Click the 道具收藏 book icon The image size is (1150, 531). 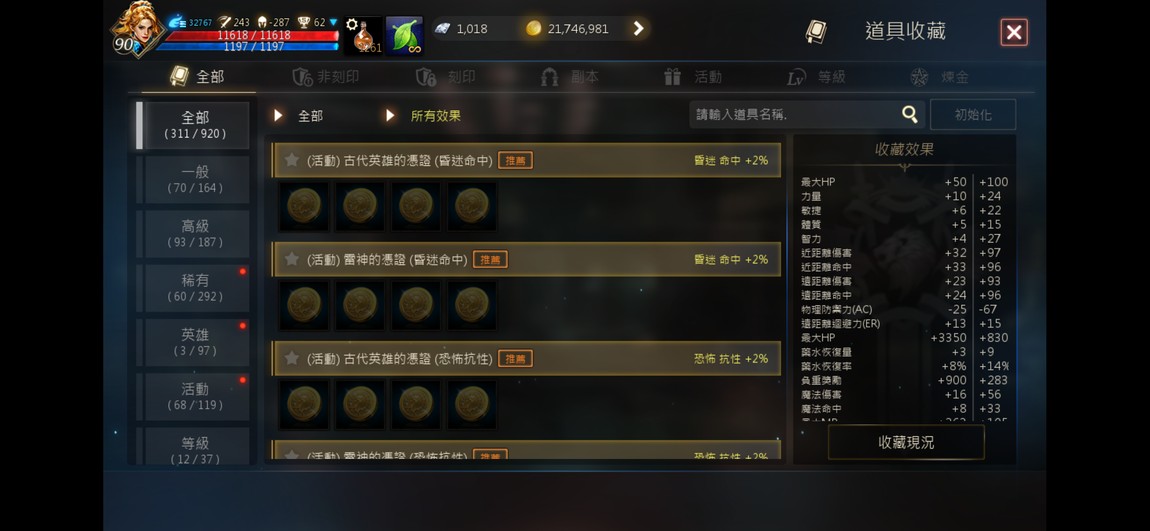(816, 32)
